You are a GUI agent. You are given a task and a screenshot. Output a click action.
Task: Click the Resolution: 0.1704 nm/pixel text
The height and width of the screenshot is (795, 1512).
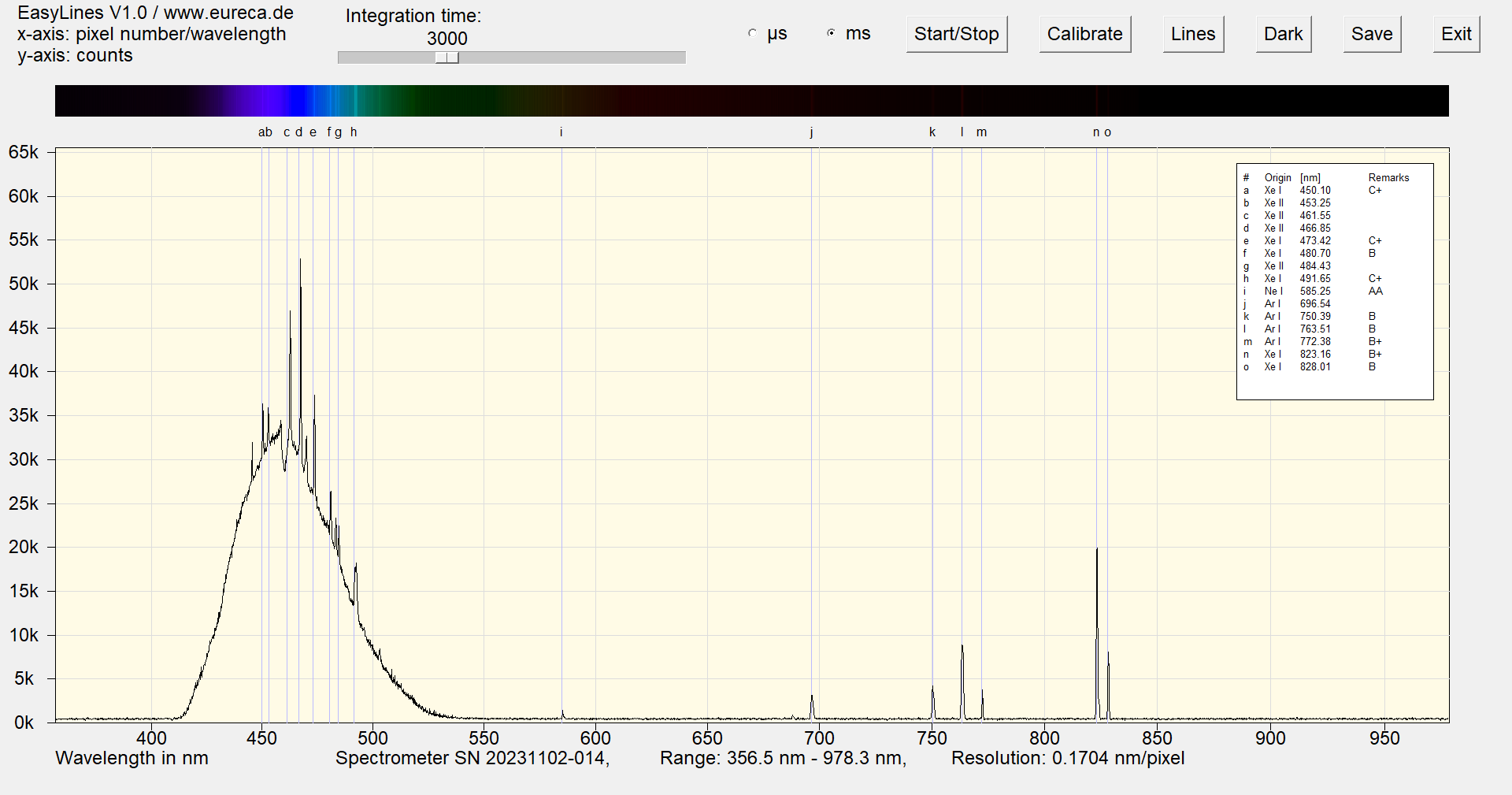pyautogui.click(x=1068, y=758)
